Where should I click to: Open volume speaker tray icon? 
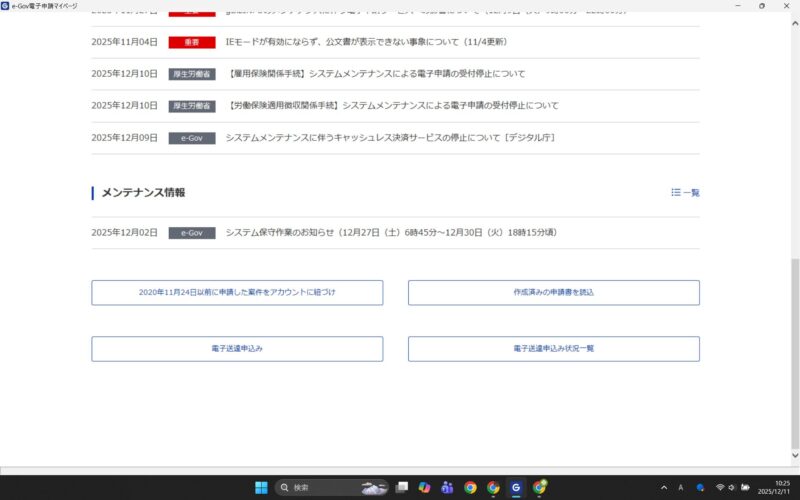[x=732, y=488]
